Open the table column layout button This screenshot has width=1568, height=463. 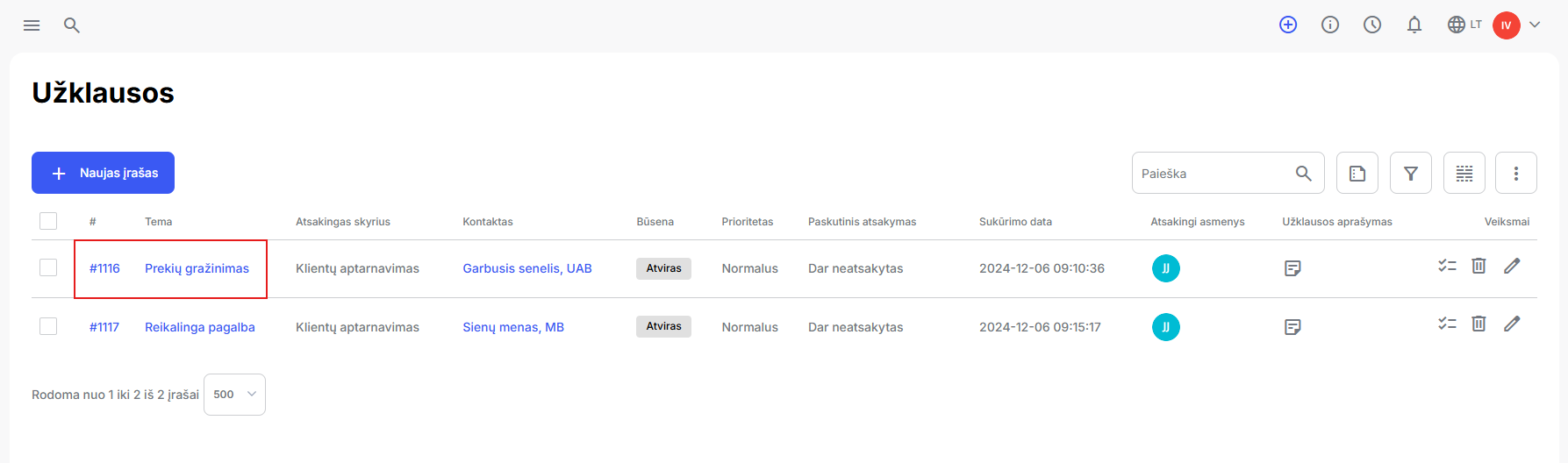pos(1464,173)
